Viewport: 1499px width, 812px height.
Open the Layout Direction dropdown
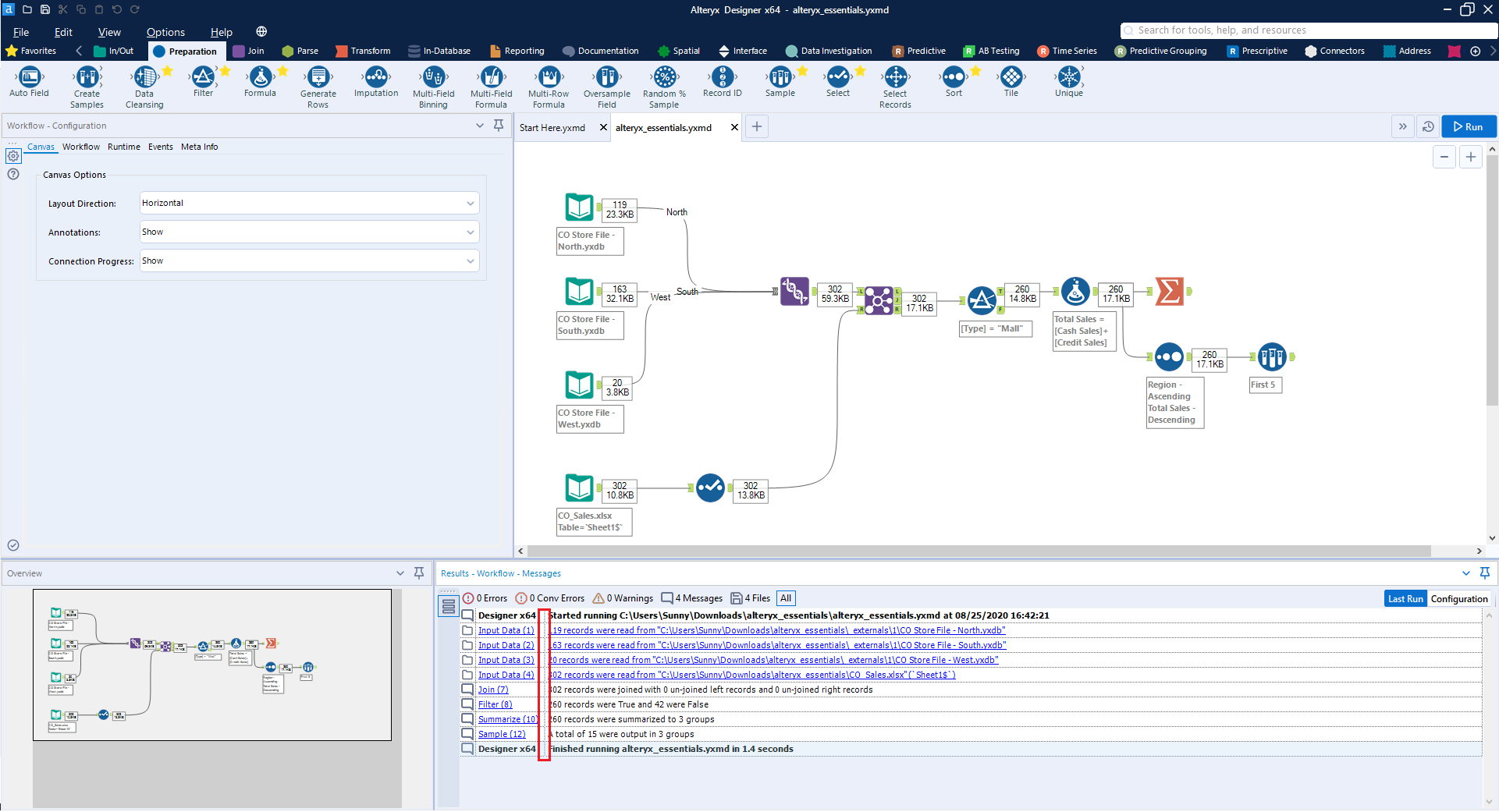coord(309,203)
